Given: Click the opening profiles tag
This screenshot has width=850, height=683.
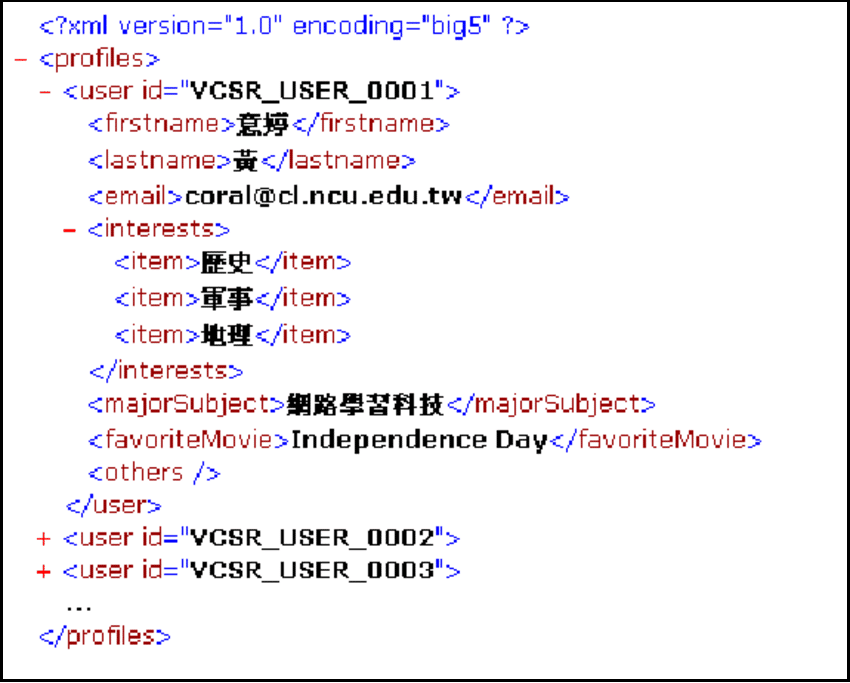Looking at the screenshot, I should pos(100,59).
